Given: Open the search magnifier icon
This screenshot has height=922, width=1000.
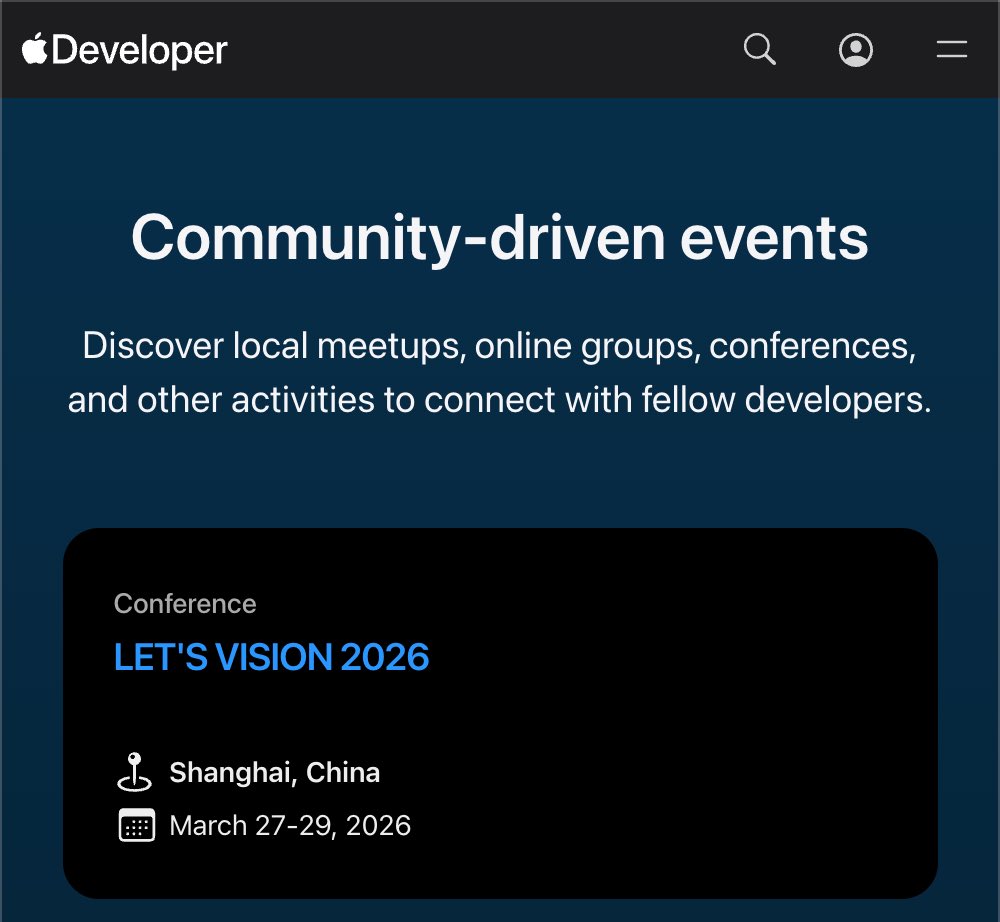Looking at the screenshot, I should [x=760, y=49].
